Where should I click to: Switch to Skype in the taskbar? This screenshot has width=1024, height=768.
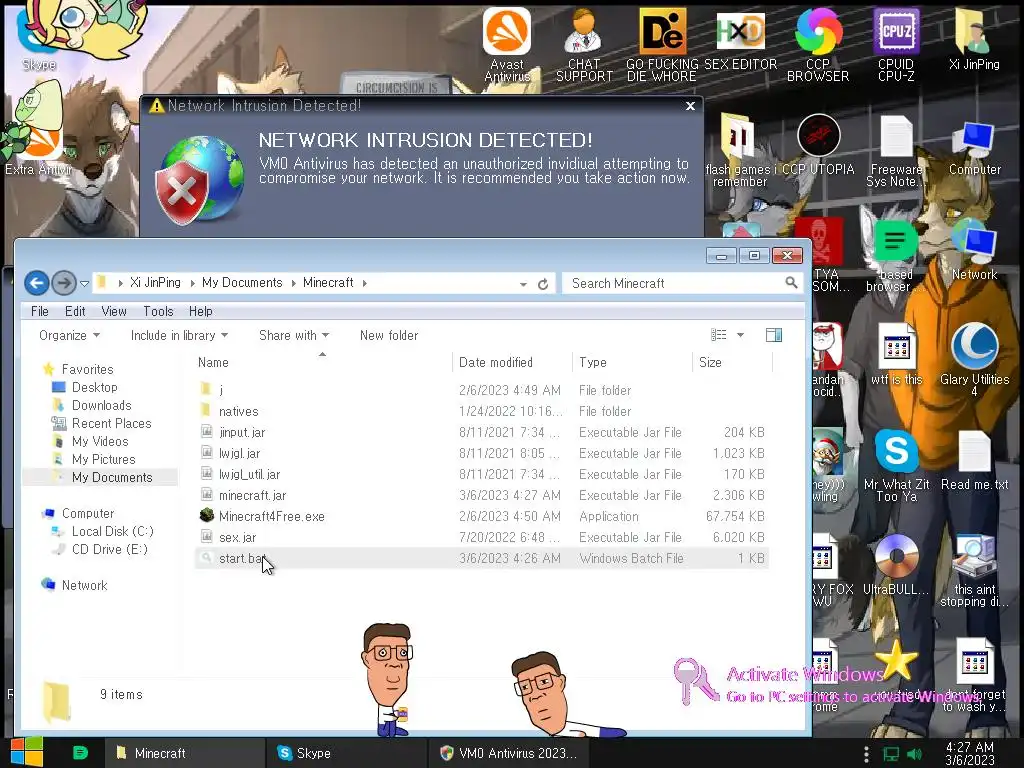[345, 753]
